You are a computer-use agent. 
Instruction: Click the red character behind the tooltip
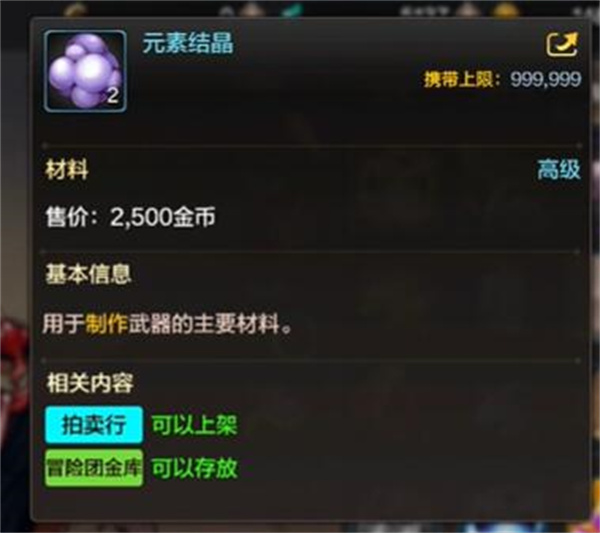(15, 367)
